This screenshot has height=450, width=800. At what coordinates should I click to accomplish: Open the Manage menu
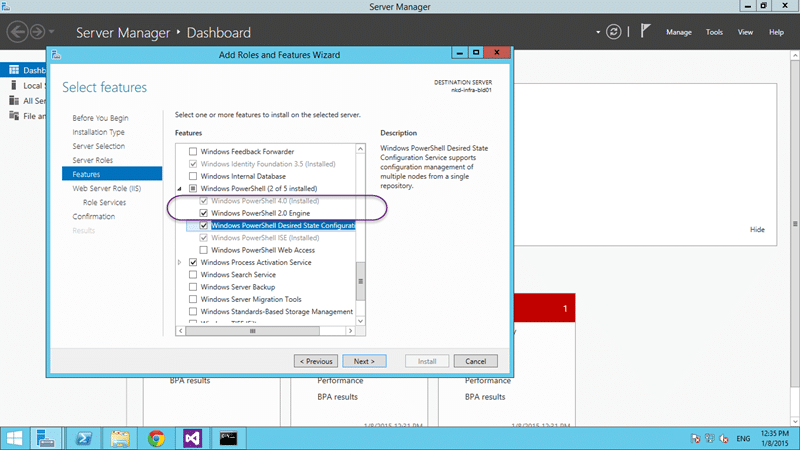tap(679, 32)
